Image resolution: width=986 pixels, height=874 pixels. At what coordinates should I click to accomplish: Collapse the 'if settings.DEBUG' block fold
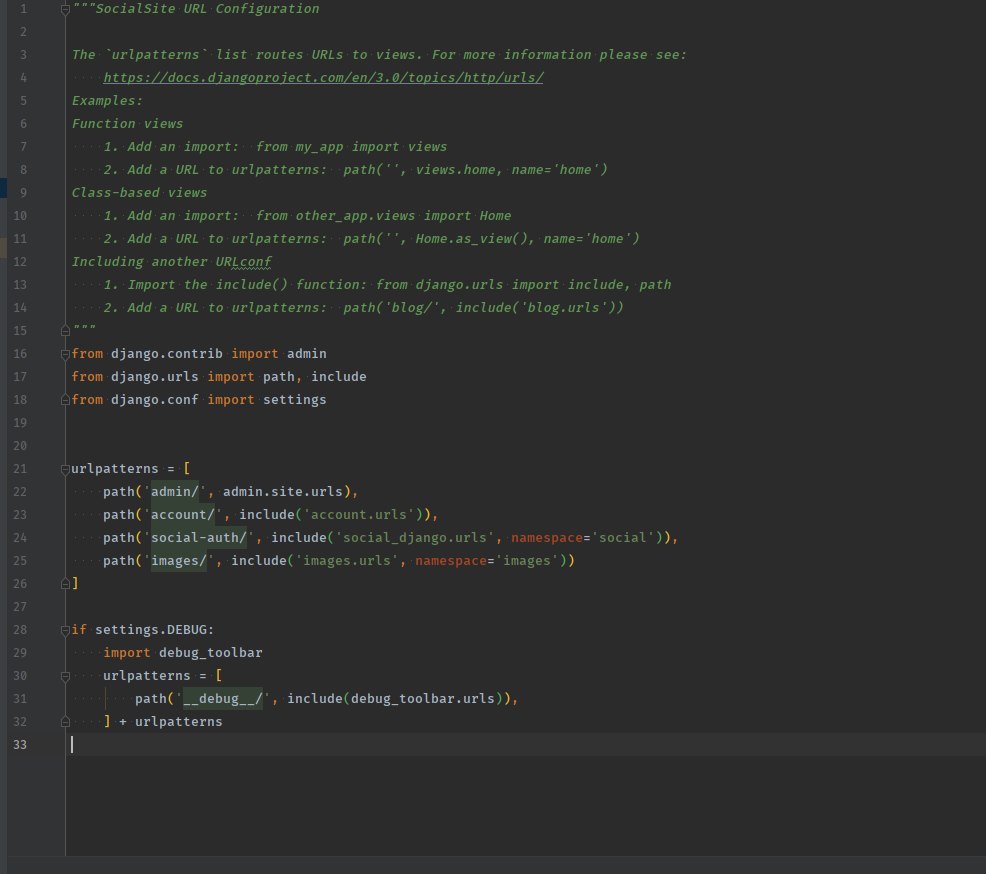click(x=65, y=630)
